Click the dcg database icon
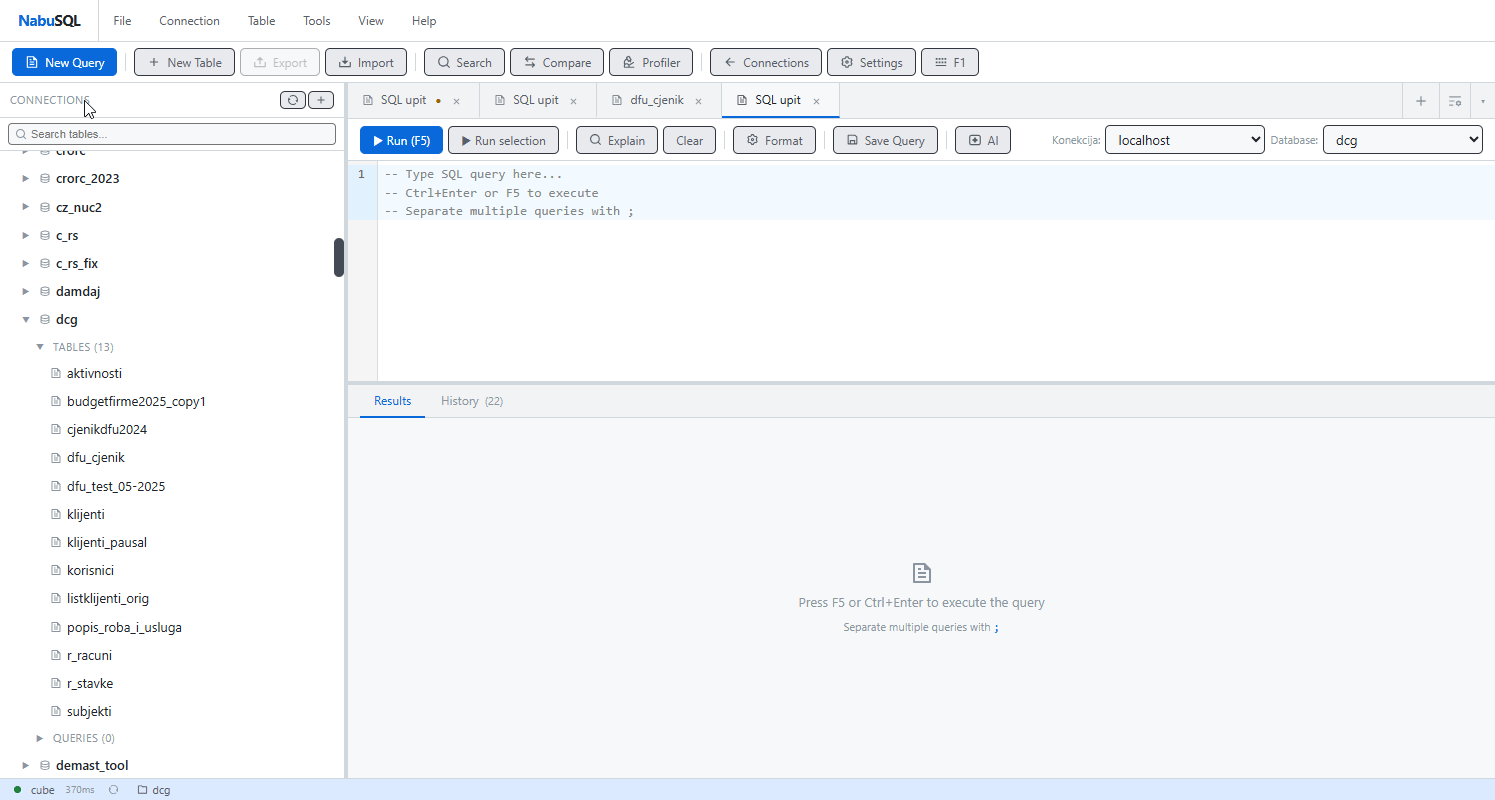The image size is (1495, 800). point(45,320)
